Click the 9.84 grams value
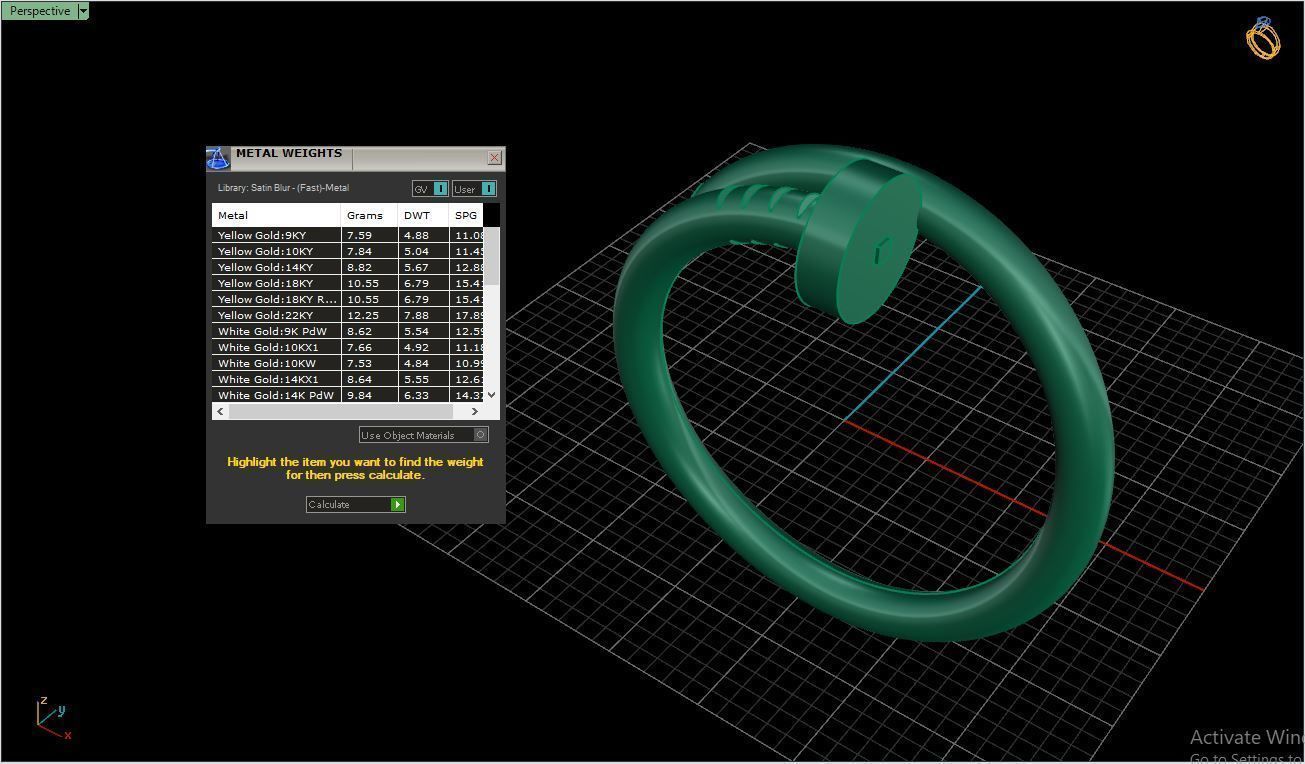The height and width of the screenshot is (764, 1305). [359, 395]
